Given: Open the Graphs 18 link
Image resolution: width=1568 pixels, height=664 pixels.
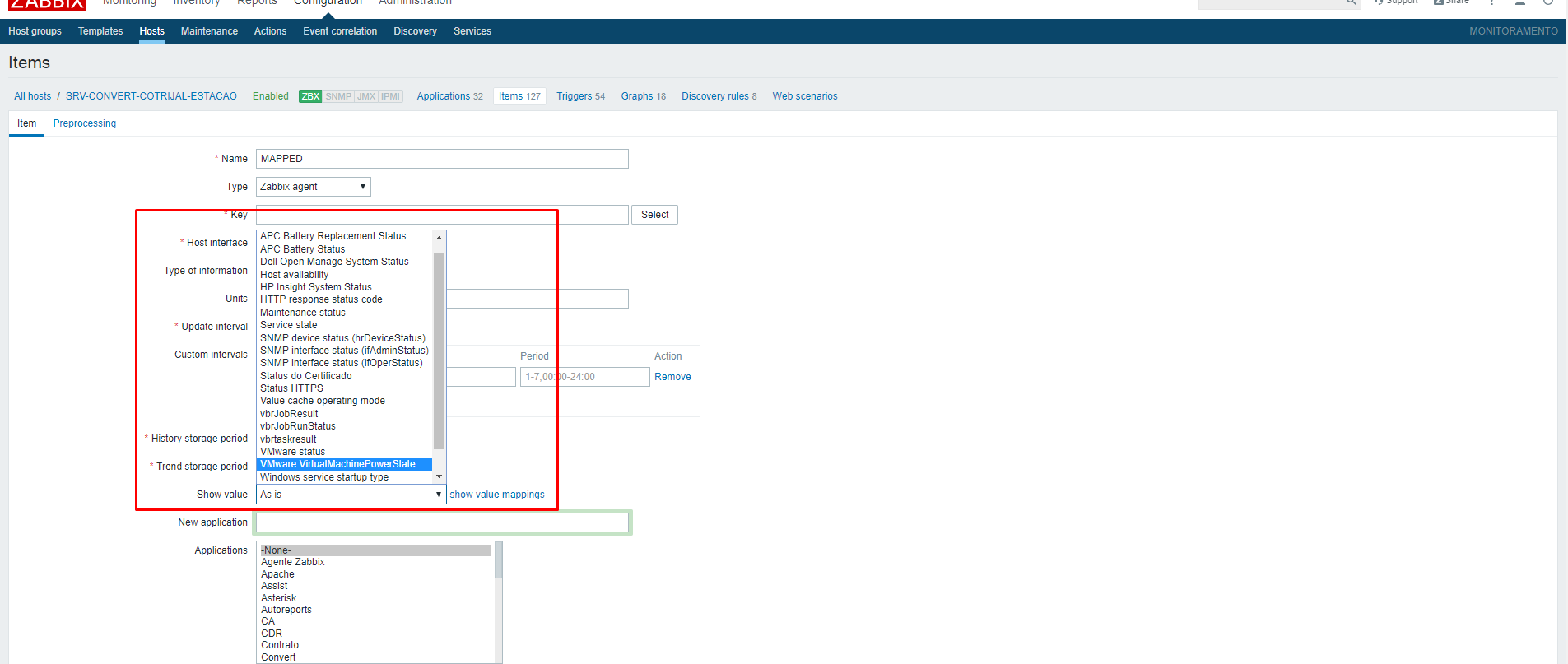Looking at the screenshot, I should pyautogui.click(x=644, y=96).
